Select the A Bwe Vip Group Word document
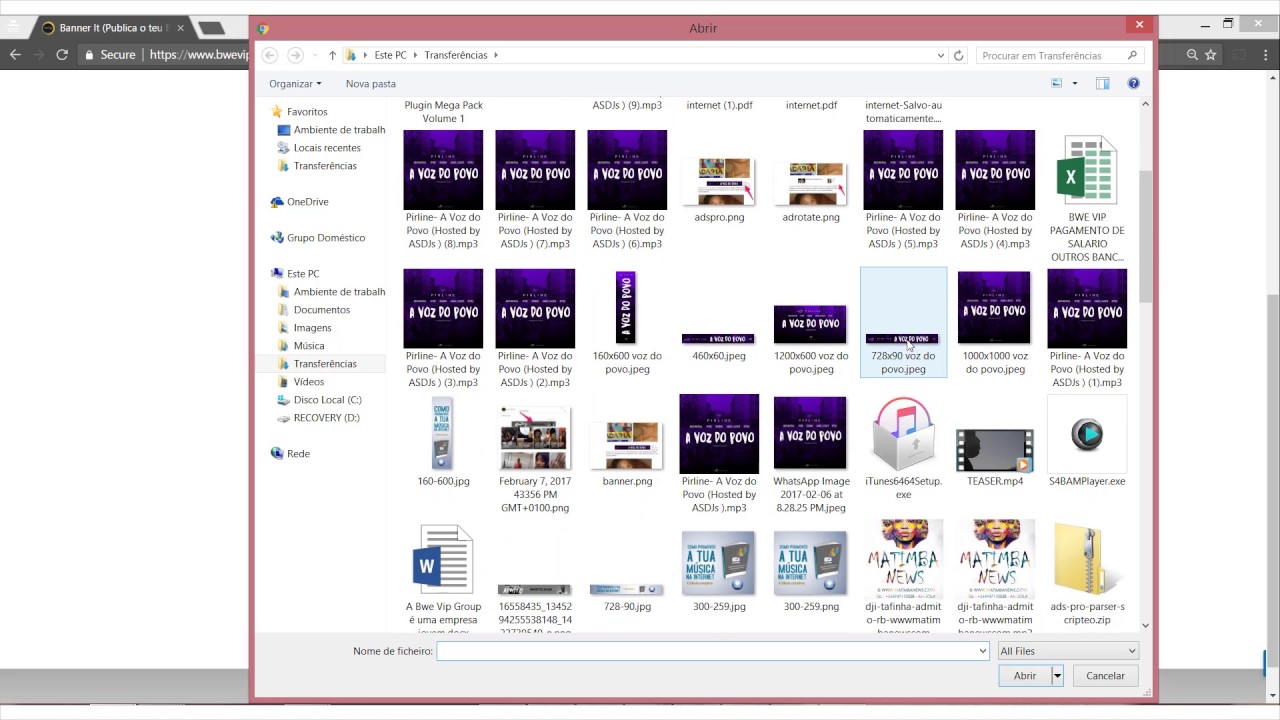1280x720 pixels. pos(443,560)
